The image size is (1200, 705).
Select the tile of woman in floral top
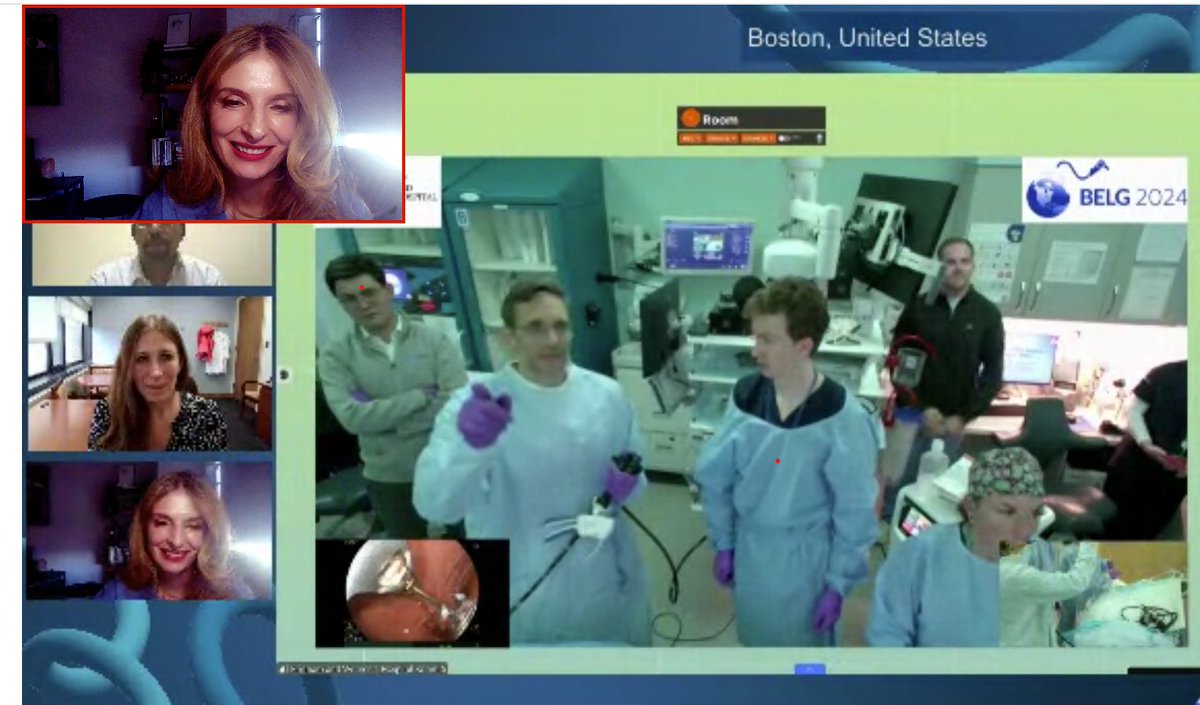(150, 373)
